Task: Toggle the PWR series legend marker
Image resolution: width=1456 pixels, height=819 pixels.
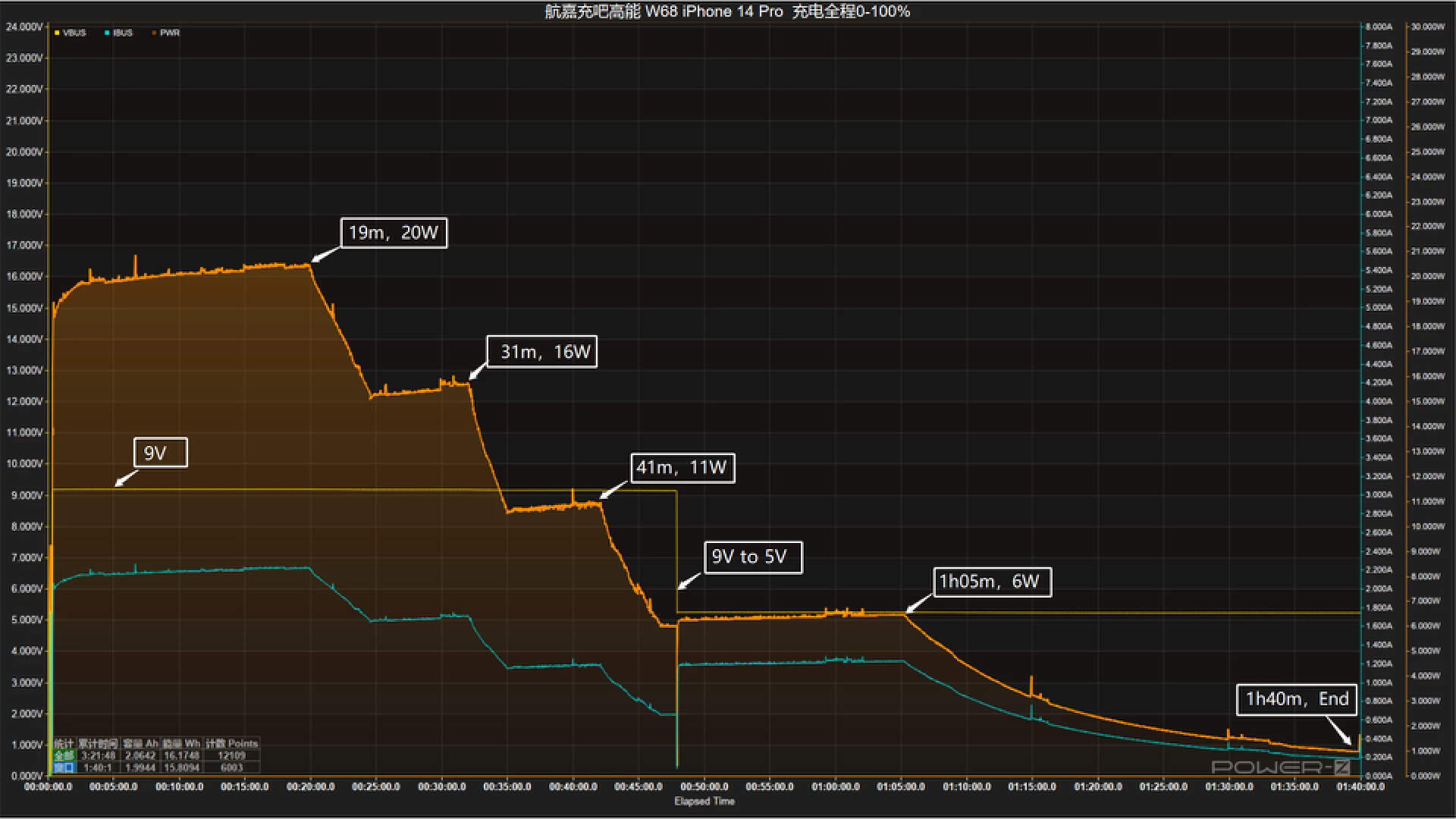Action: point(169,33)
